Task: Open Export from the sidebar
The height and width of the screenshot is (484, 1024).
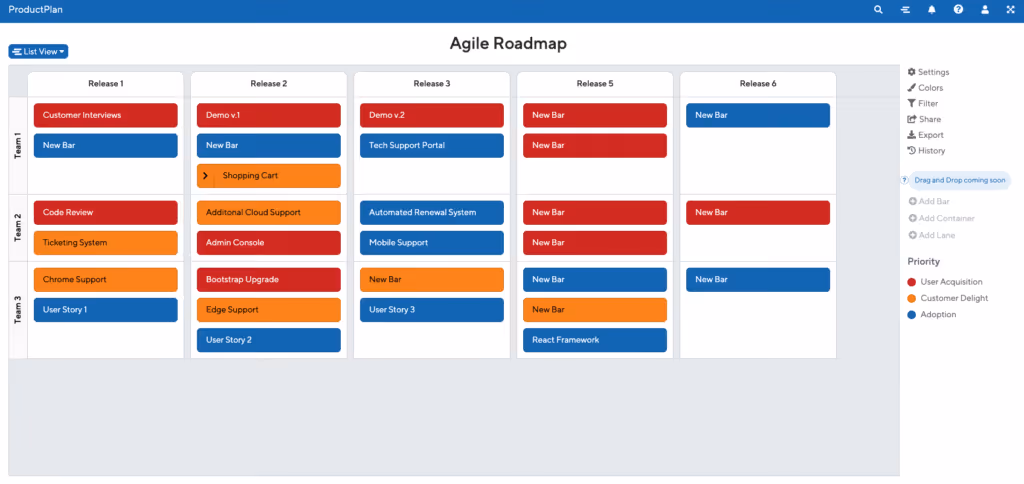Action: (925, 135)
